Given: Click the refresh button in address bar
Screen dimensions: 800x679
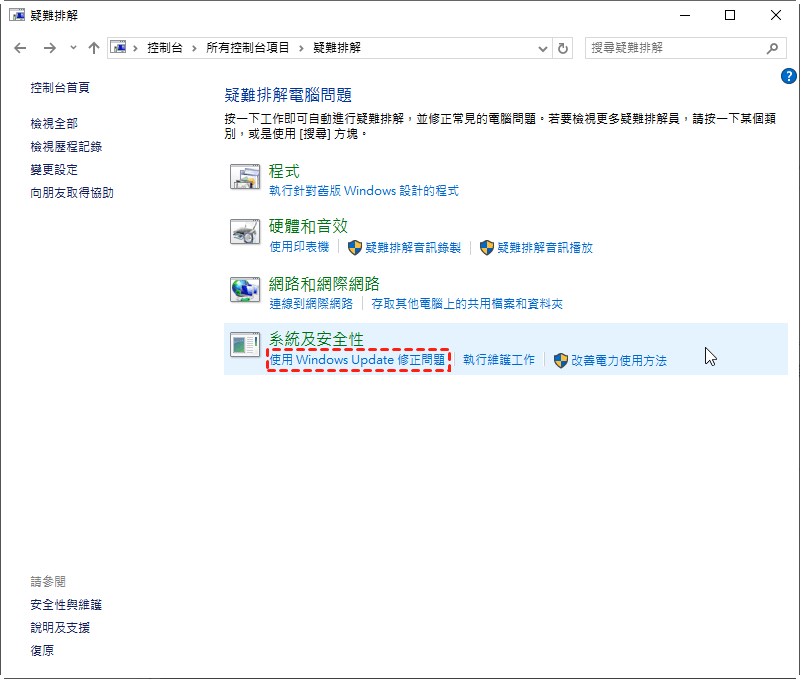Looking at the screenshot, I should 563,48.
